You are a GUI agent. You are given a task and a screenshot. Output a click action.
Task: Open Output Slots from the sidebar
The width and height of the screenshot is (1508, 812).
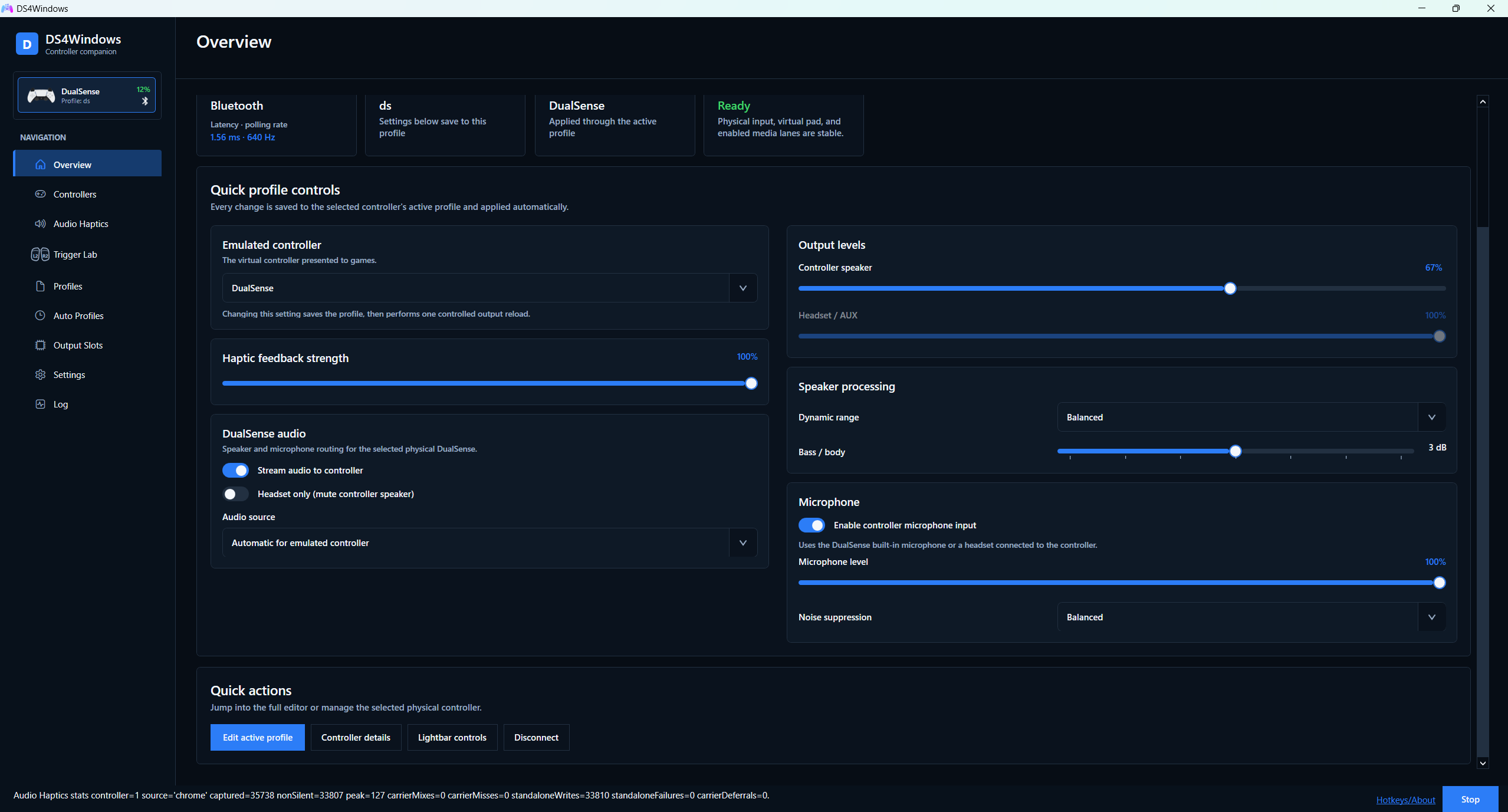point(87,346)
